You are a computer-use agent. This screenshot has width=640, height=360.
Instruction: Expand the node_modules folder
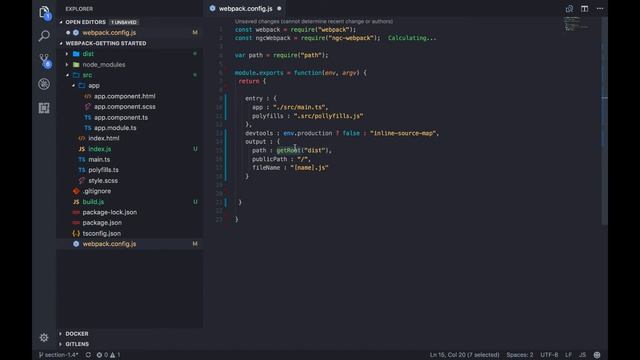[x=104, y=64]
